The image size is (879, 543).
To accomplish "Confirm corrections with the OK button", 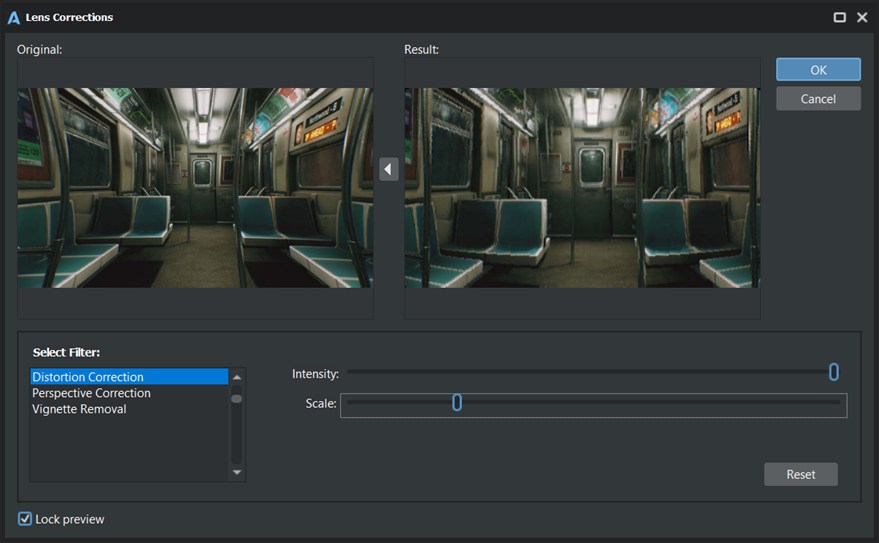I will [x=818, y=70].
